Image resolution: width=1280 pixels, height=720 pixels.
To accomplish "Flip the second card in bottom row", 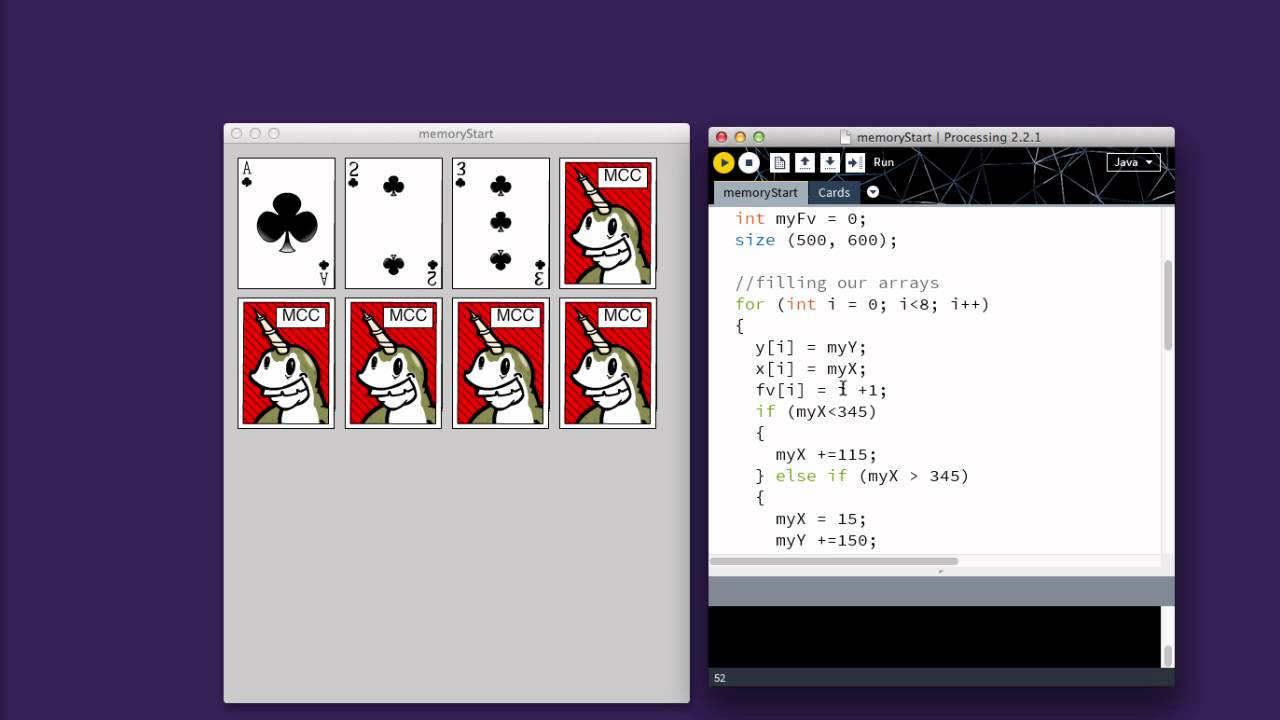I will (393, 363).
